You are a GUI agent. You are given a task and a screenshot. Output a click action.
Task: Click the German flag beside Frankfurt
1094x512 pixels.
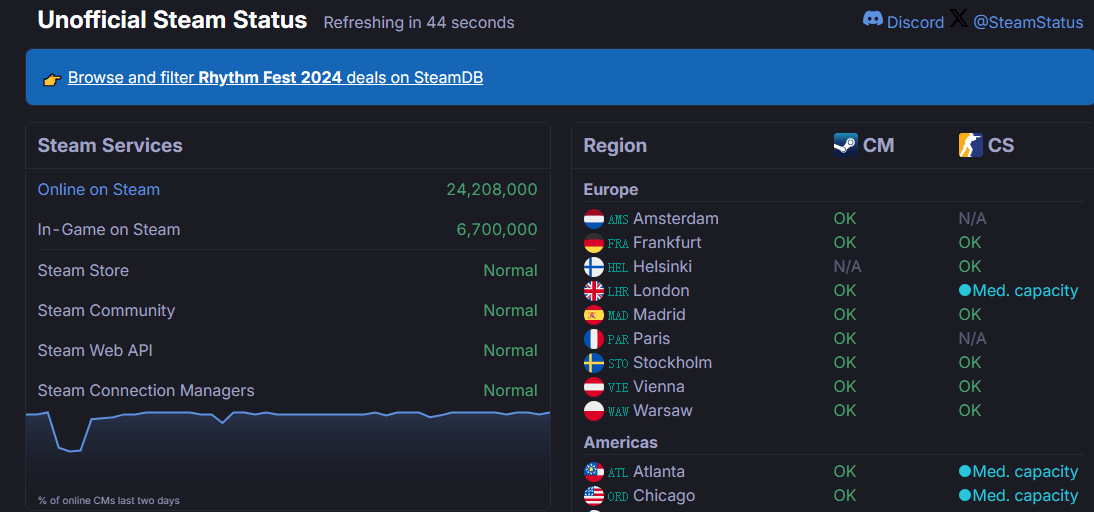(594, 243)
